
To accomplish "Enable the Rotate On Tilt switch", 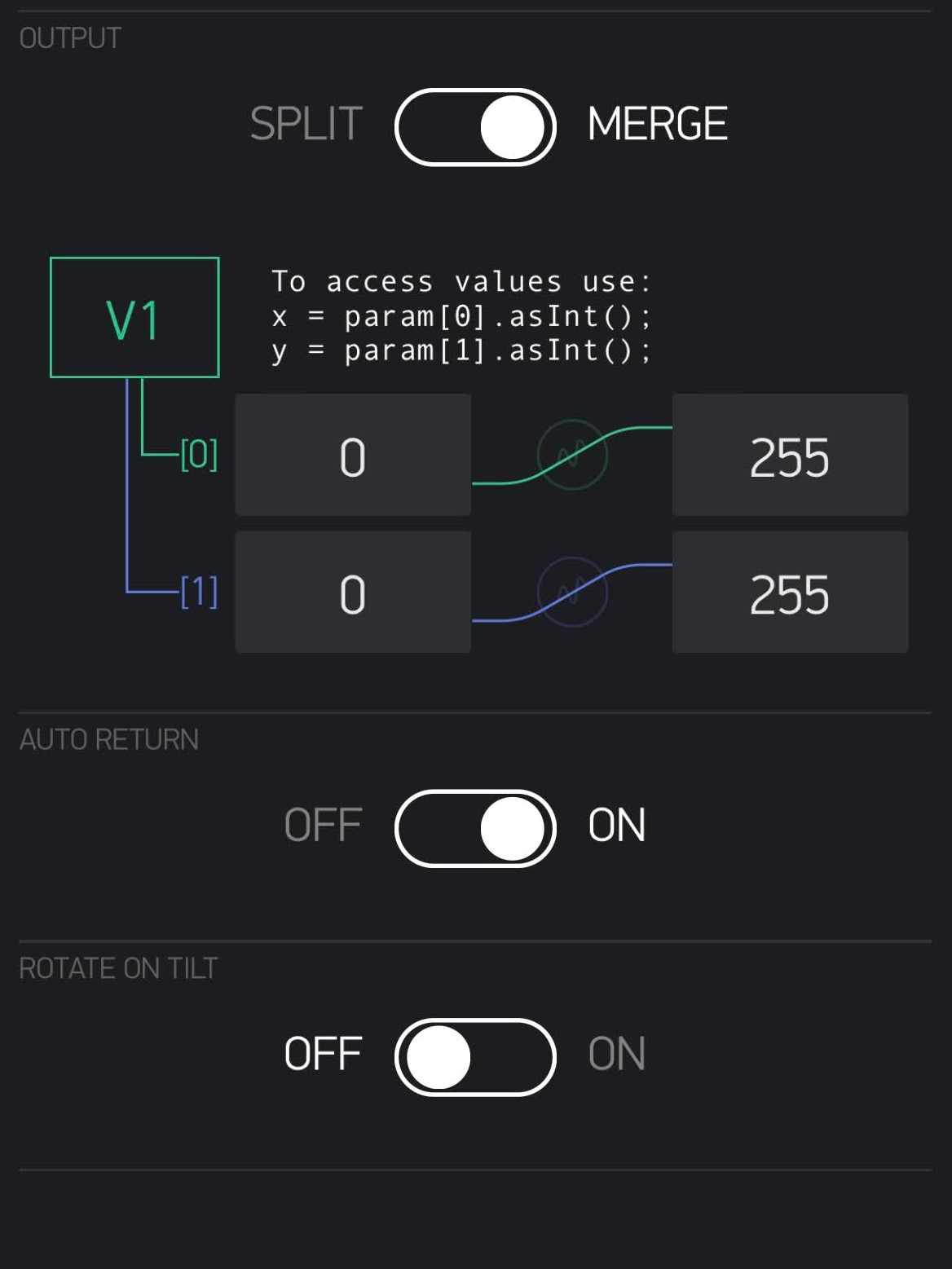I will click(475, 1057).
